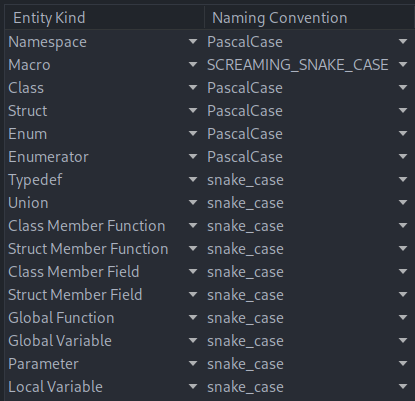Select the SCREAMING_SNAKE_CASE value text
This screenshot has width=415, height=401.
pyautogui.click(x=298, y=65)
